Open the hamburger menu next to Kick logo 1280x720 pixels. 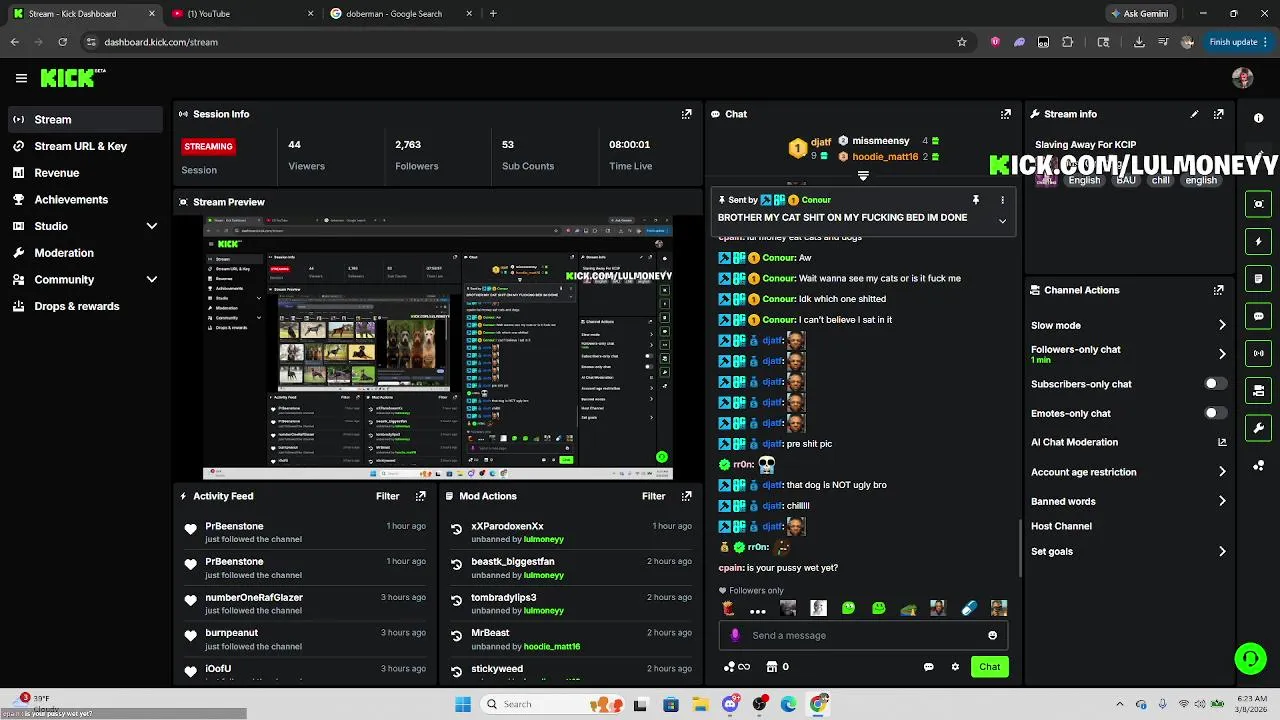point(21,78)
